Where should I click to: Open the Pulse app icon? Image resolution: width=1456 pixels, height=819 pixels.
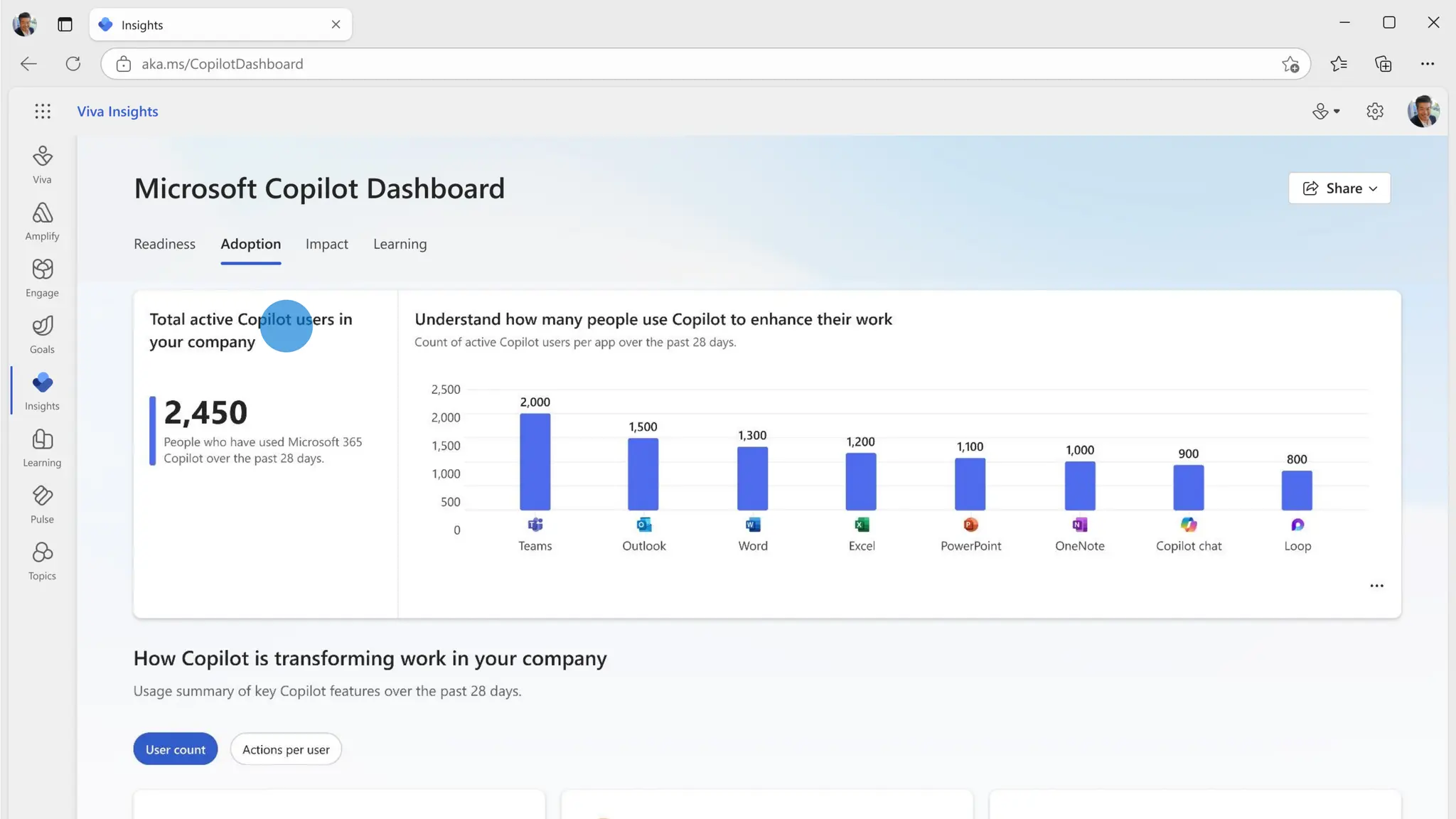(x=42, y=504)
